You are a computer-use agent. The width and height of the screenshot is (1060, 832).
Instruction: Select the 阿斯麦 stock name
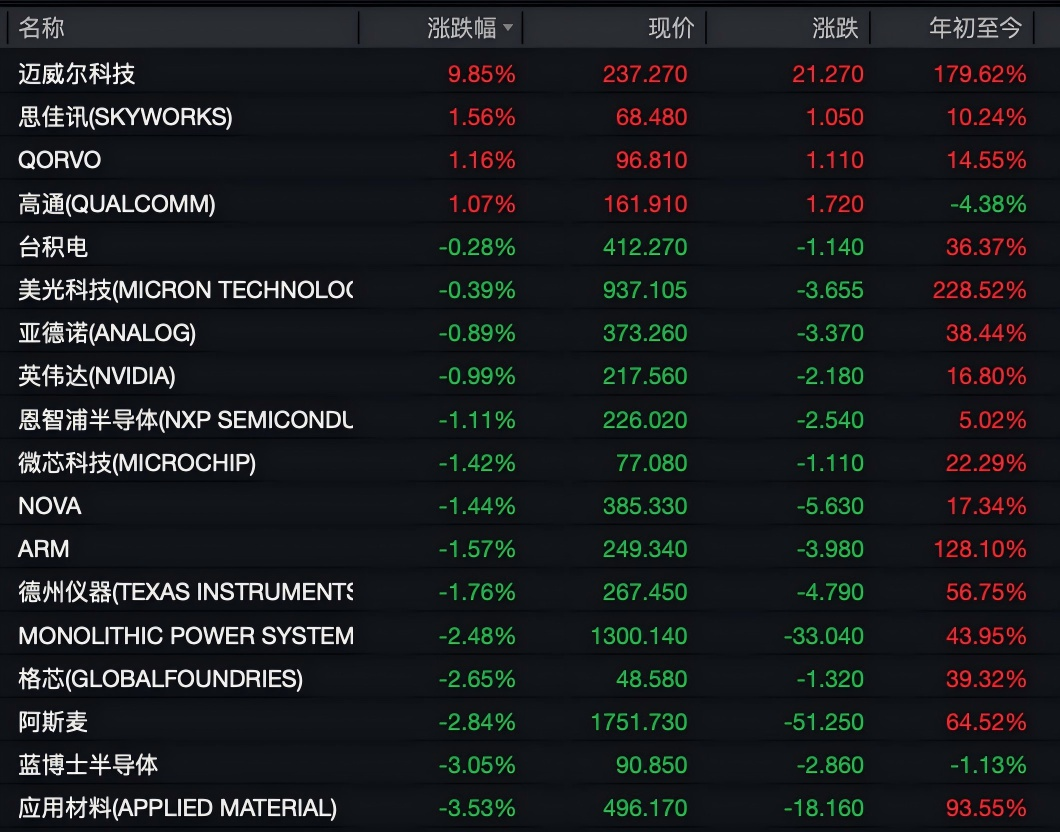click(x=53, y=722)
